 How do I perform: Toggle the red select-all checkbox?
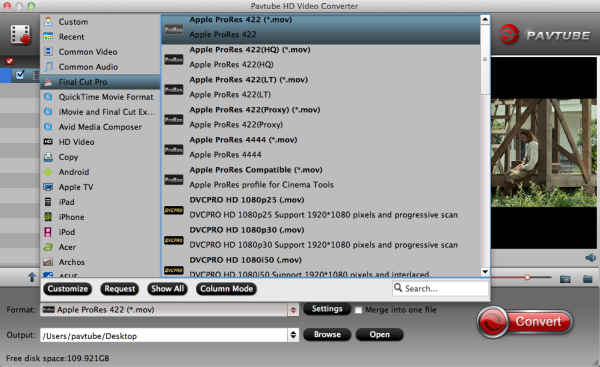10,61
